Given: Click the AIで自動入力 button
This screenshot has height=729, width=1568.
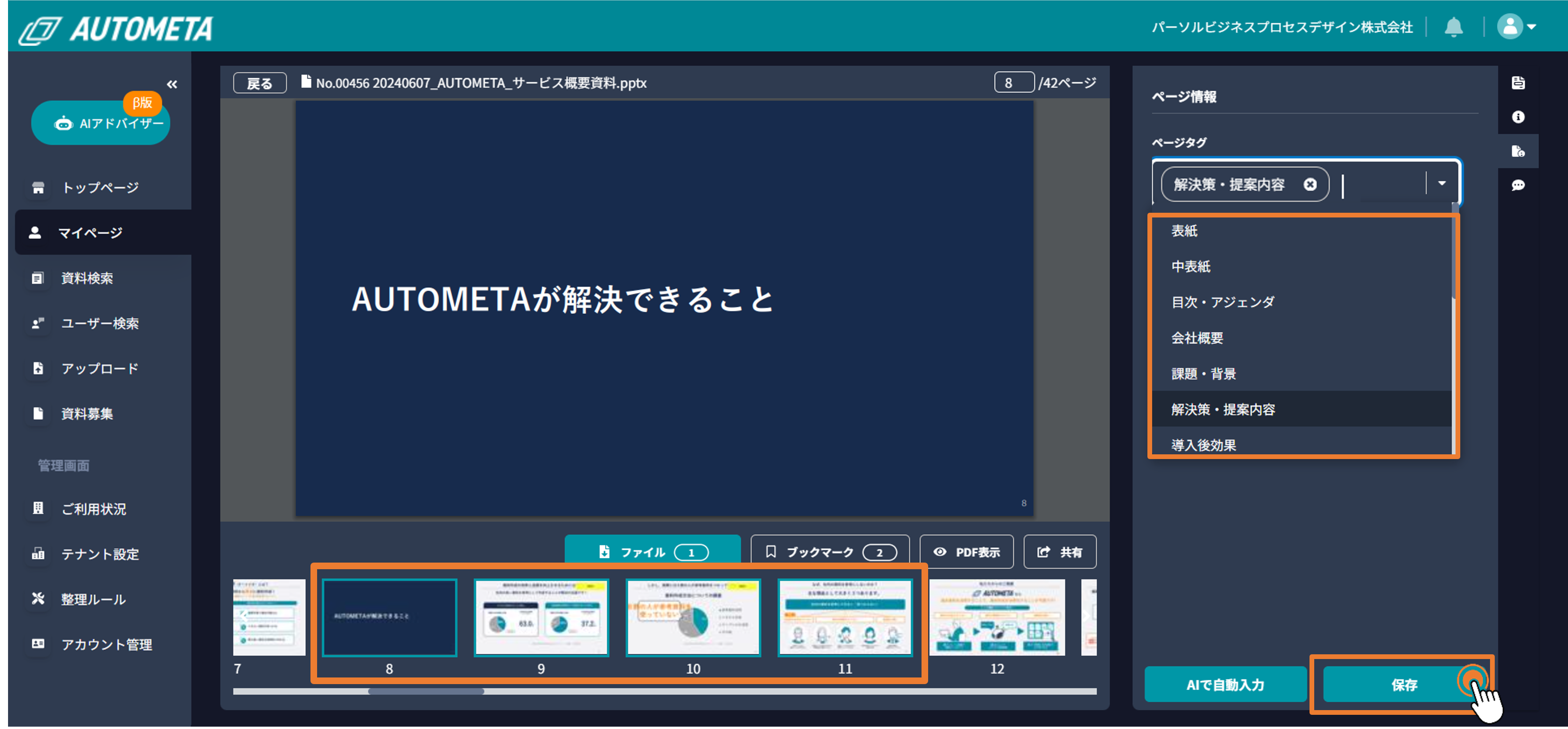Looking at the screenshot, I should 1225,685.
